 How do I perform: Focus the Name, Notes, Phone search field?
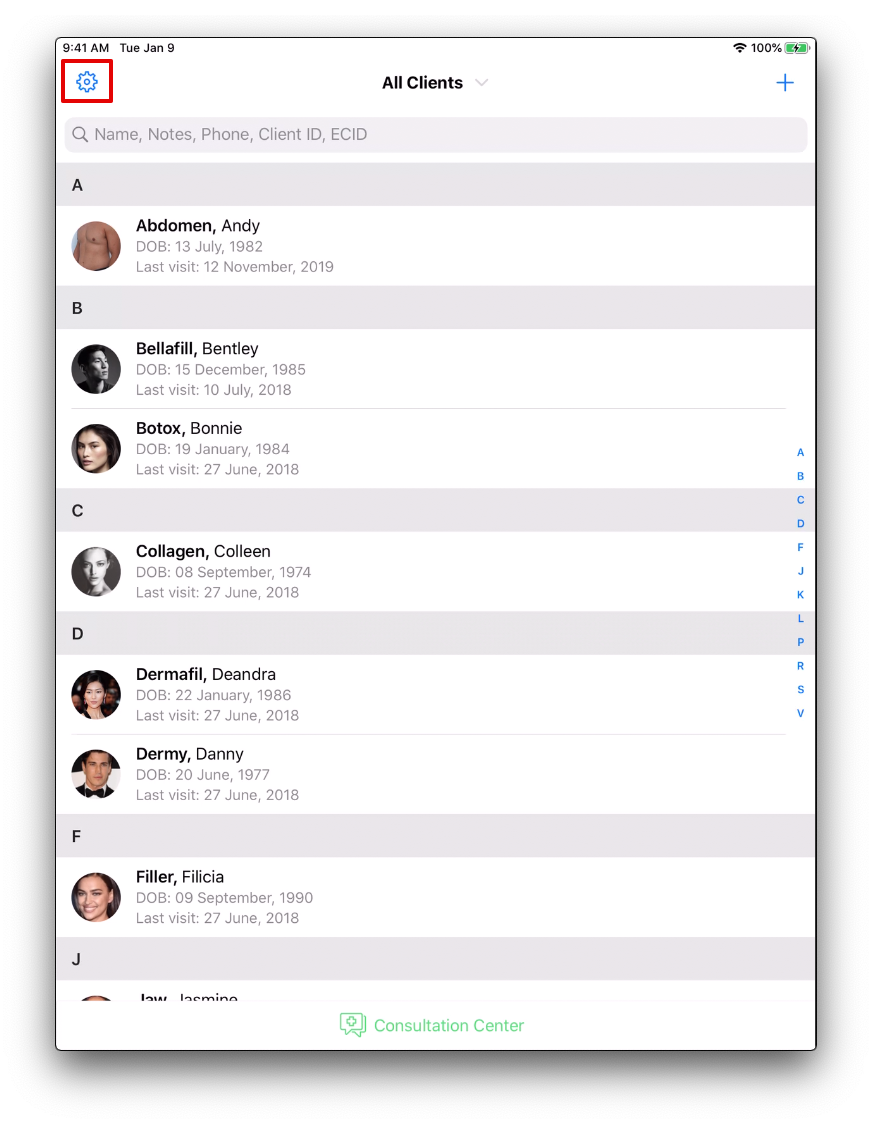click(435, 135)
